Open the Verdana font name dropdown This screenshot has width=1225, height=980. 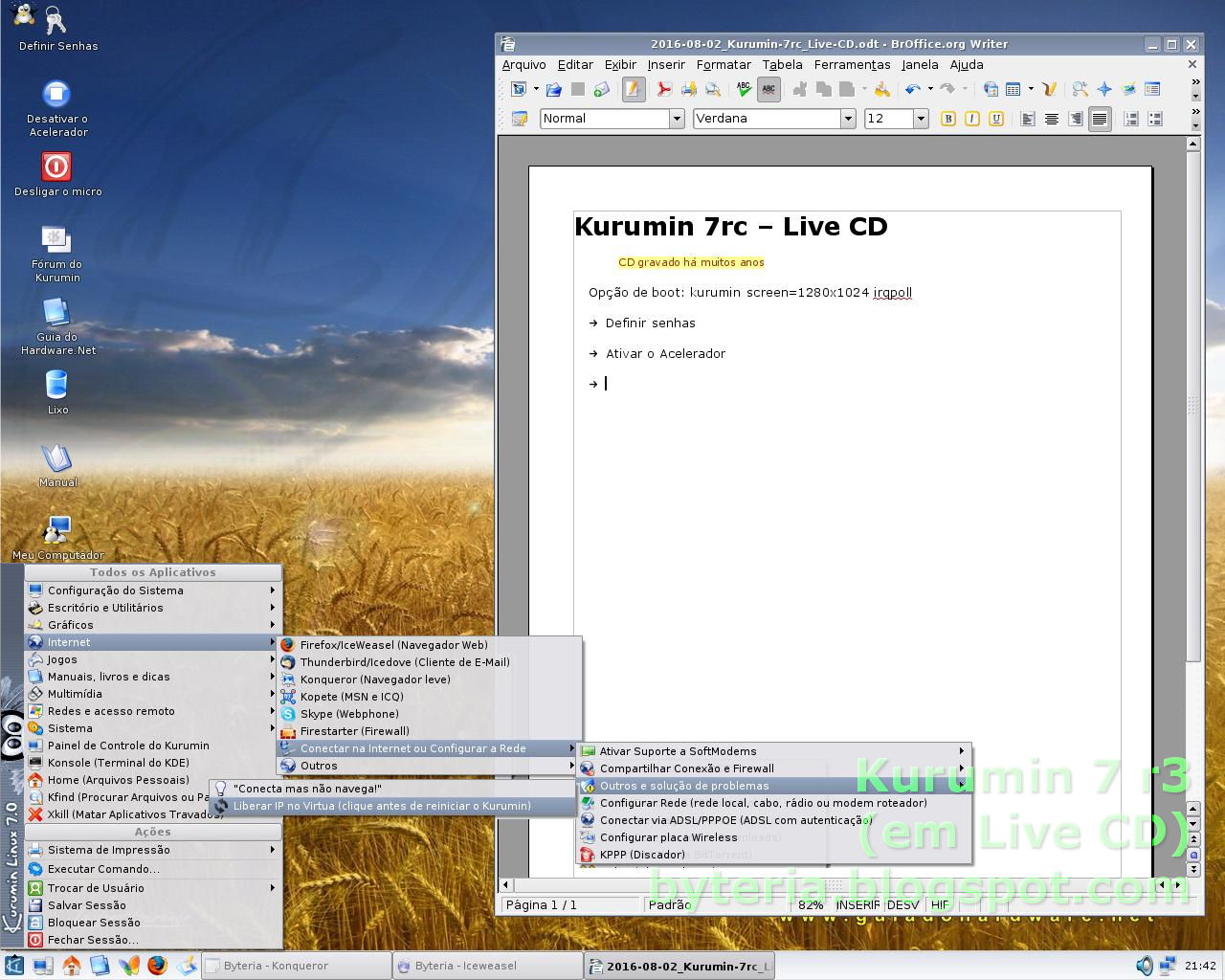[x=848, y=119]
